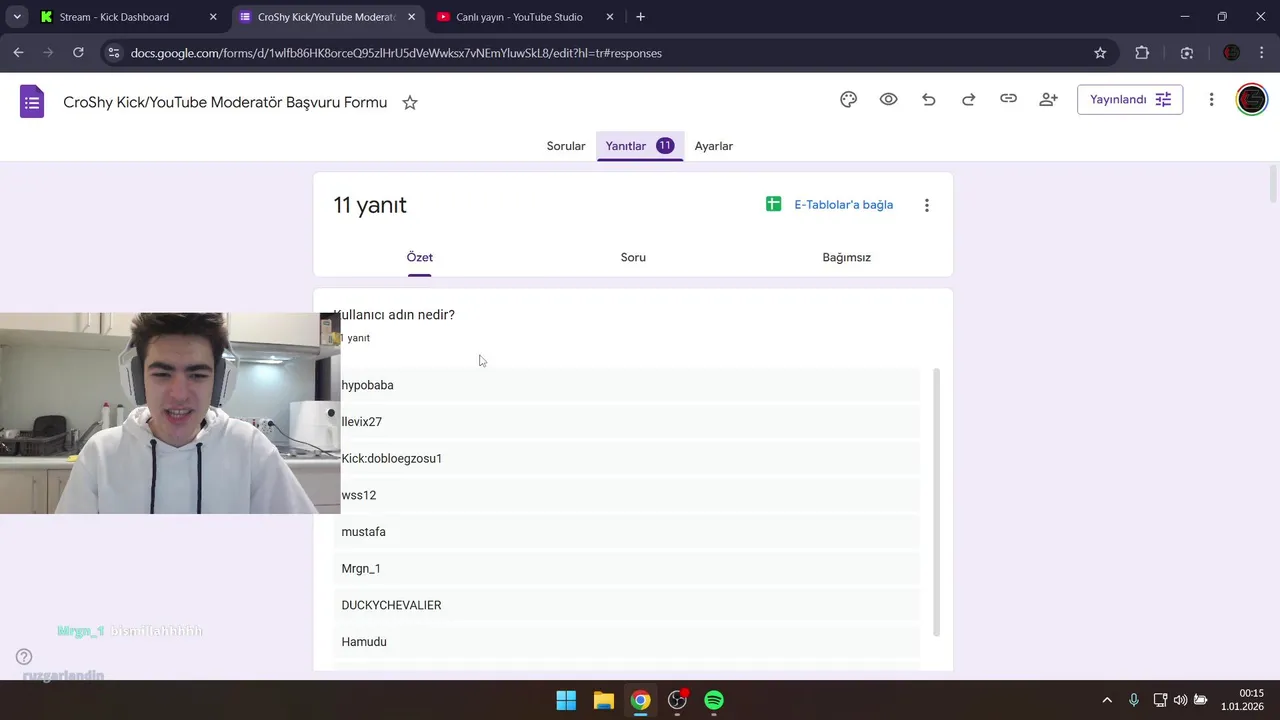Screen dimensions: 1280x720
Task: Go to Google Forms home icon
Action: click(32, 101)
